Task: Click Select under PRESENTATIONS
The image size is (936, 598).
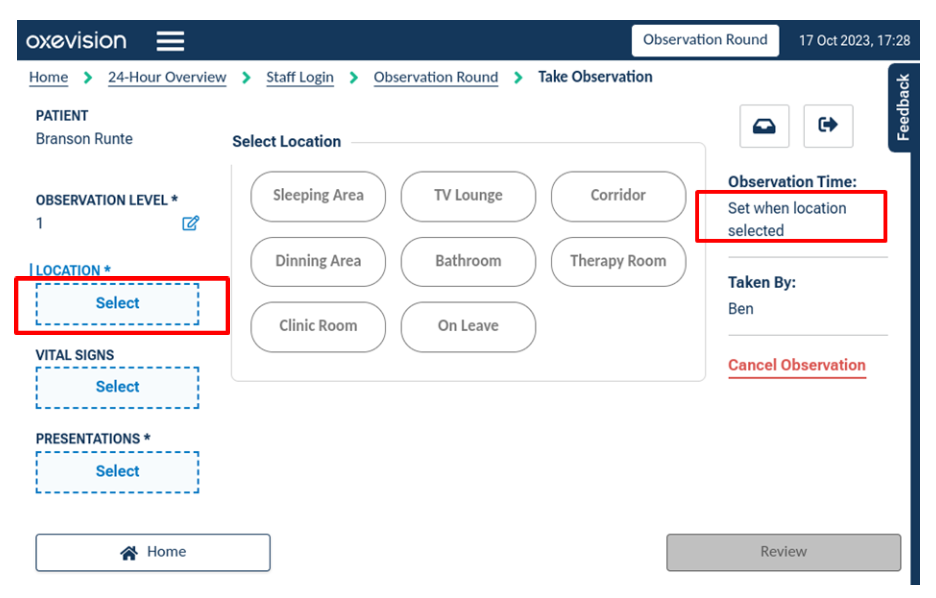Action: click(118, 472)
